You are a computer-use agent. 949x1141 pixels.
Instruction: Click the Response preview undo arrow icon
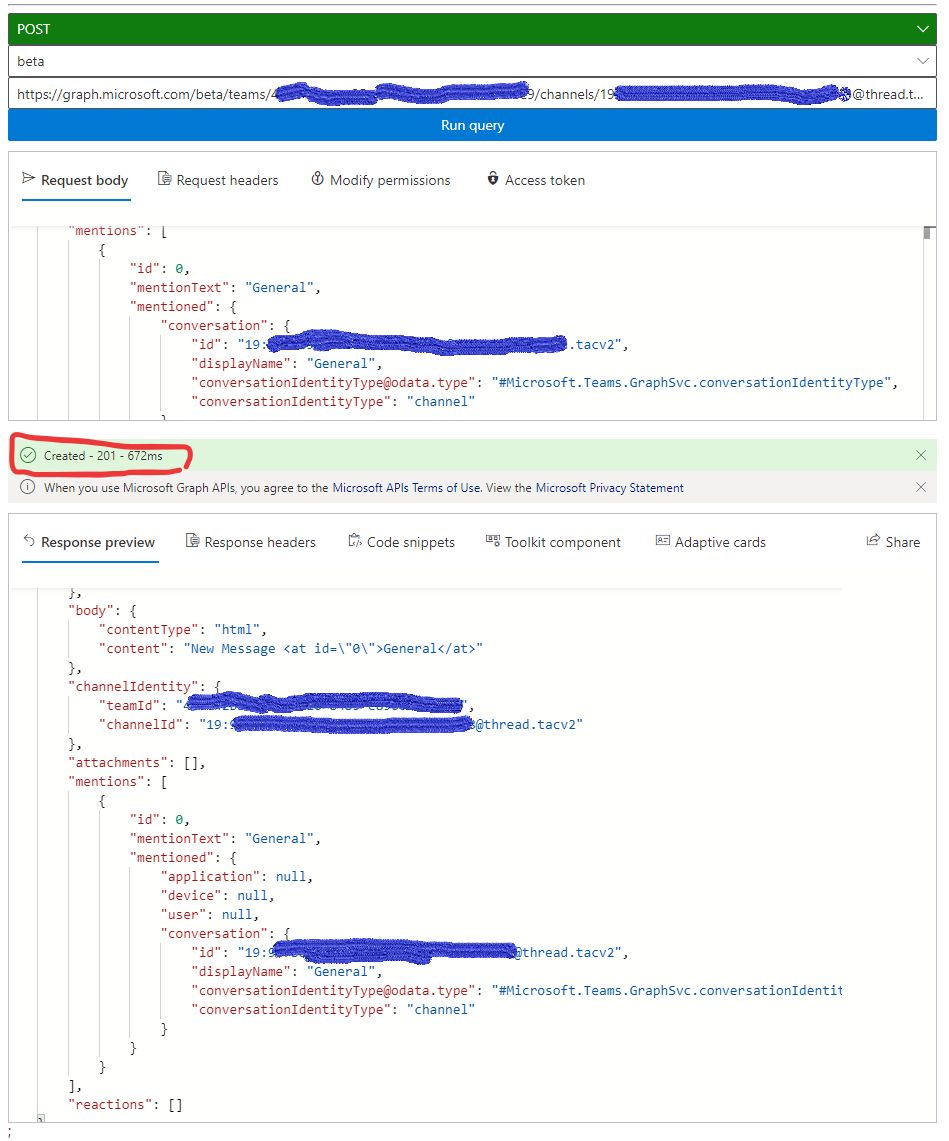29,540
